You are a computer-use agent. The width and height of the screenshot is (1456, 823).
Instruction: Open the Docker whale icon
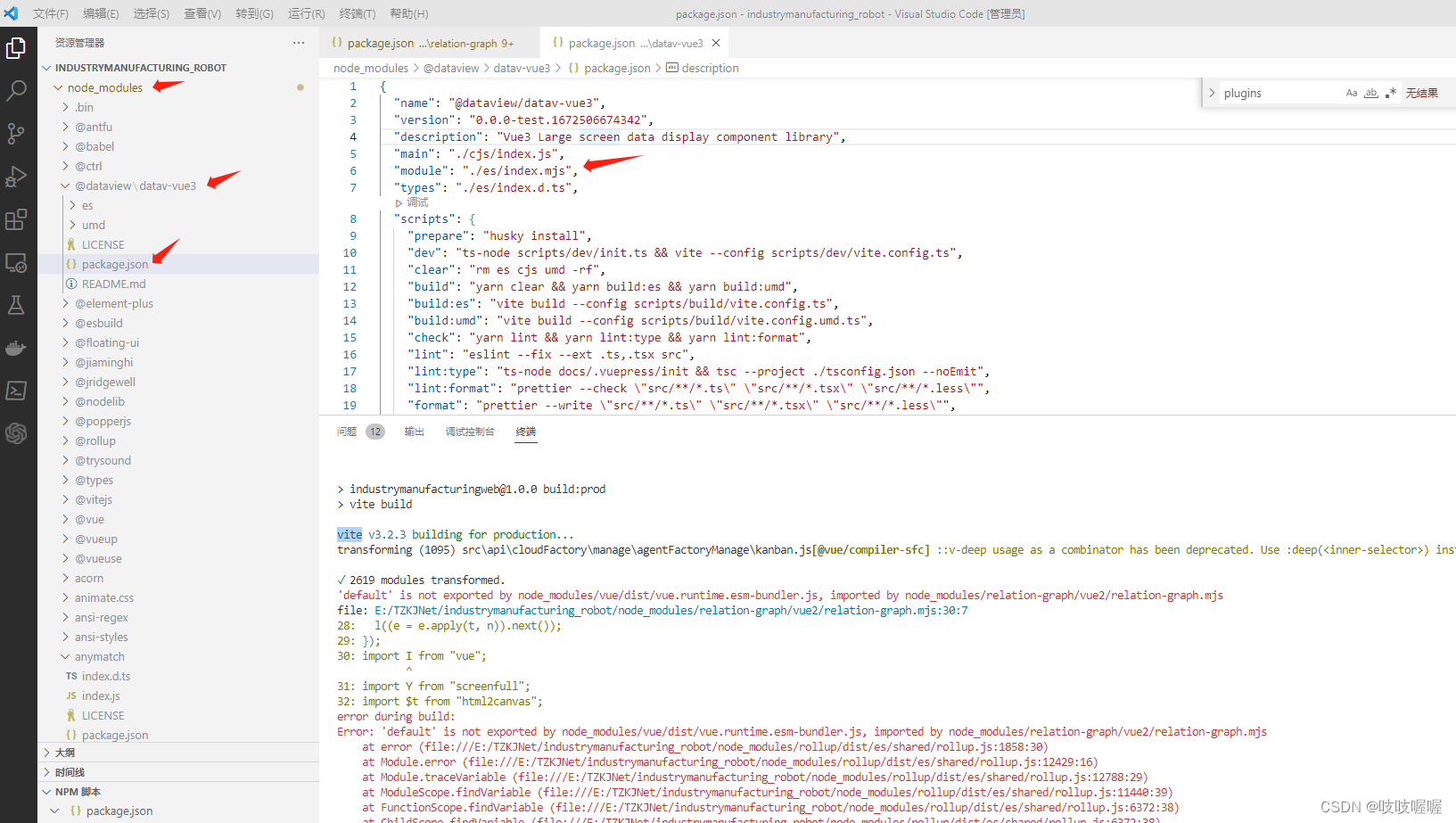[x=16, y=348]
